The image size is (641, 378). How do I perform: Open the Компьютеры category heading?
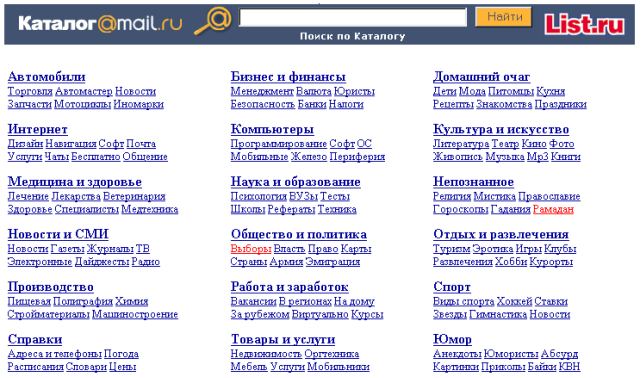(x=272, y=130)
